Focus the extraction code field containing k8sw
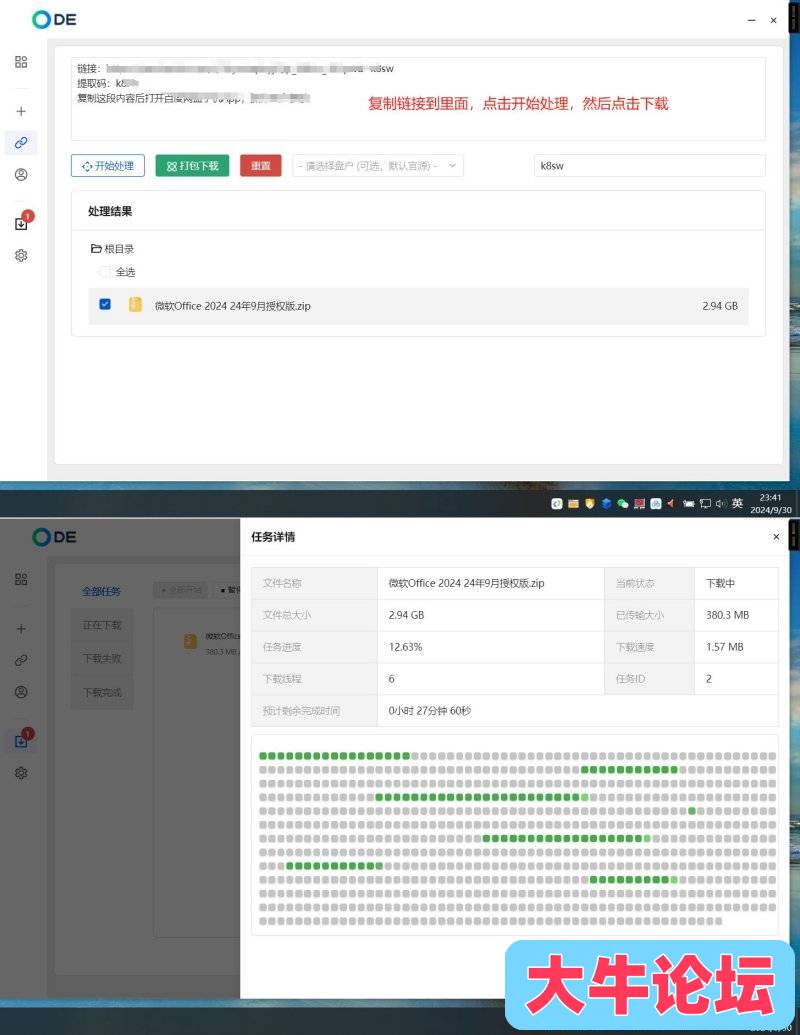The height and width of the screenshot is (1035, 800). tap(650, 166)
